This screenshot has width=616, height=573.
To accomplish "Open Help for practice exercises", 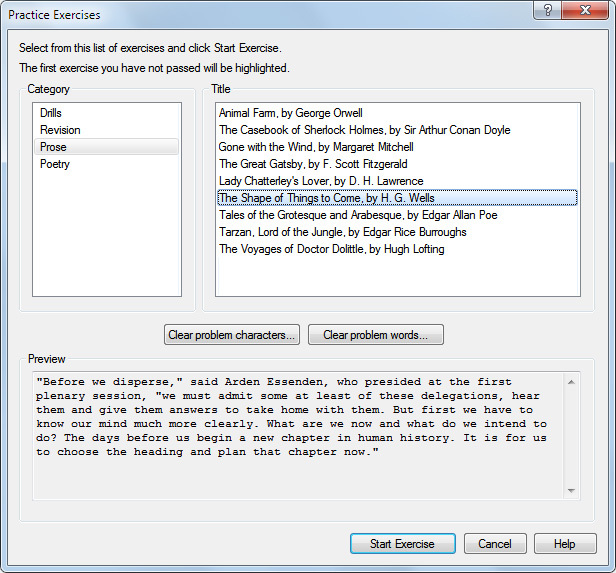I will coord(565,544).
